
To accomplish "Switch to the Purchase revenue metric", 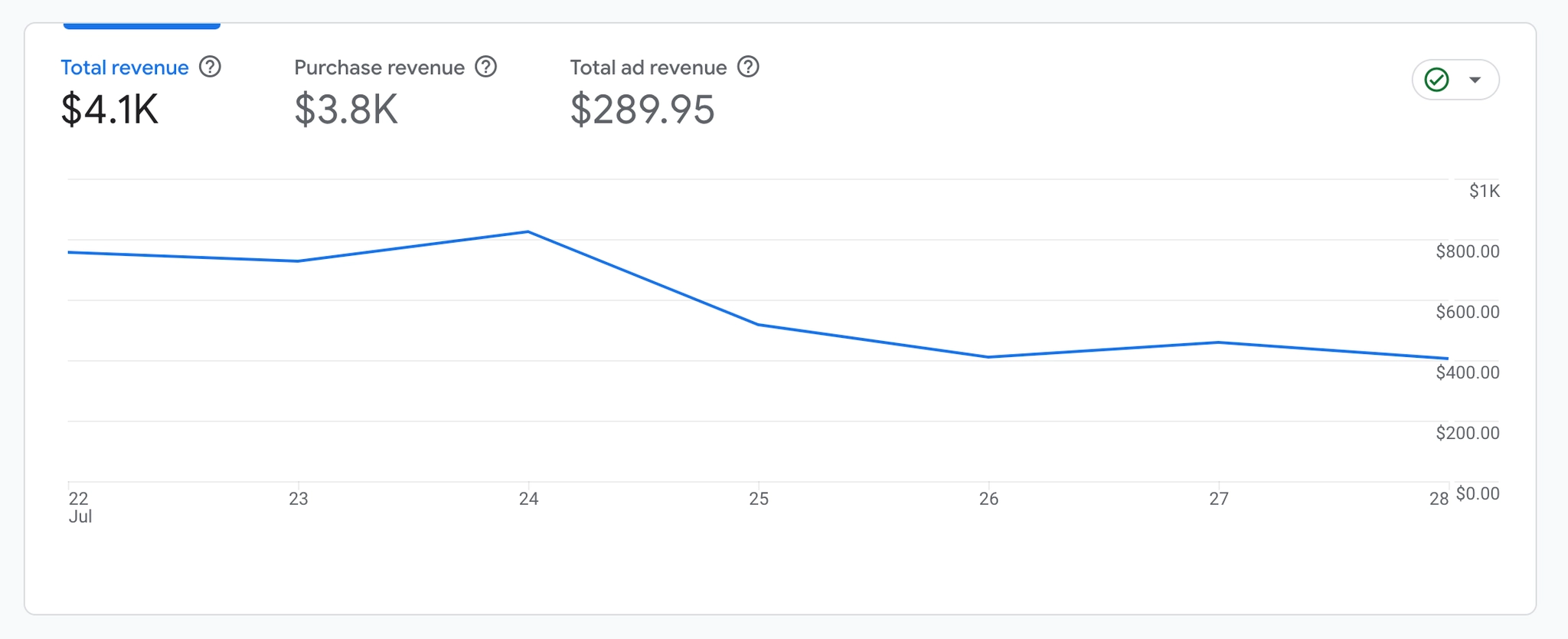I will (x=379, y=67).
